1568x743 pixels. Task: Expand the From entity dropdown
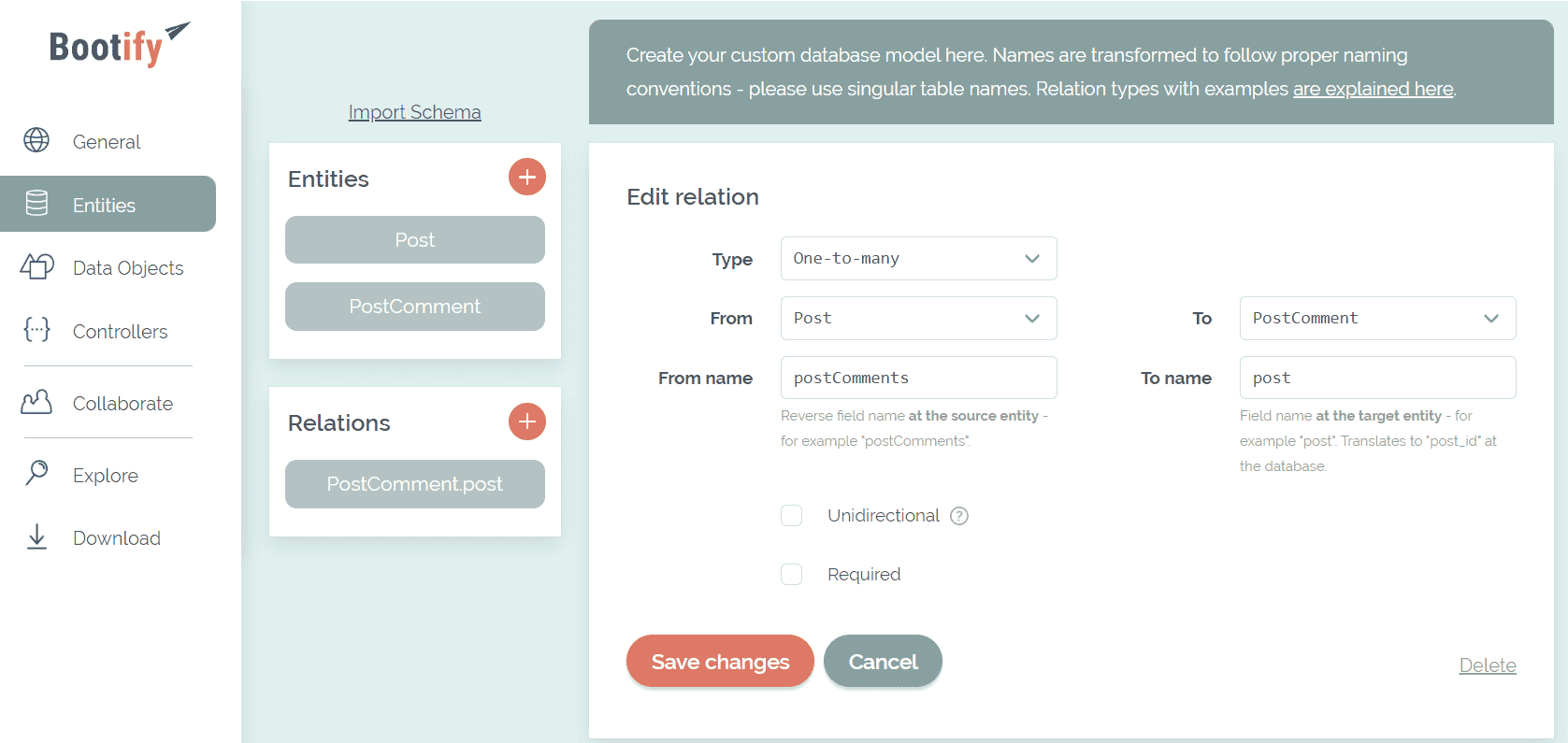(x=918, y=319)
